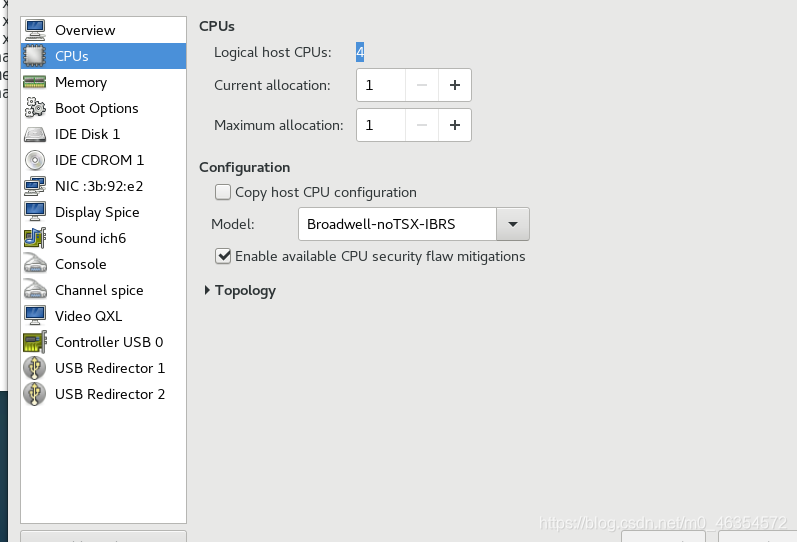This screenshot has height=542, width=797.
Task: Open the Controller USB 0 card icon
Action: [x=35, y=342]
